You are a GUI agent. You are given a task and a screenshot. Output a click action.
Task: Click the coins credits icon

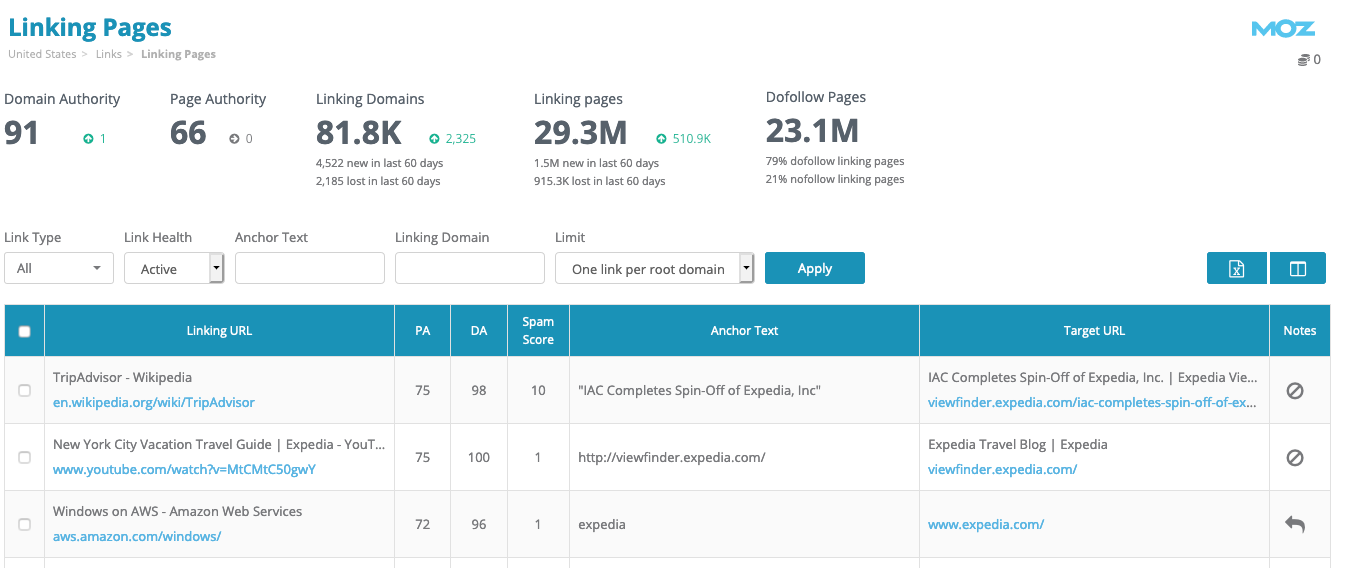(x=1303, y=60)
